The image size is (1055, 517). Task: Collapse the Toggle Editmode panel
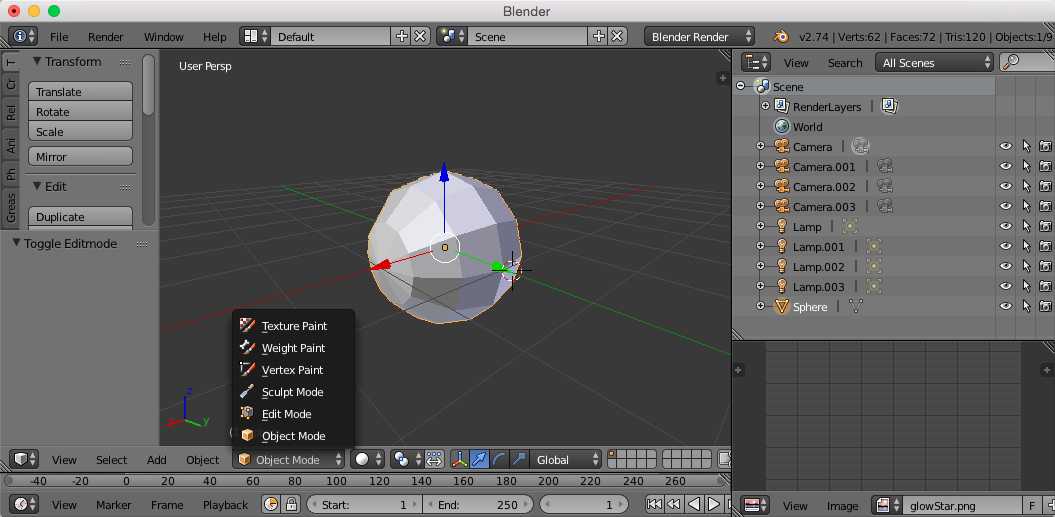pyautogui.click(x=16, y=243)
